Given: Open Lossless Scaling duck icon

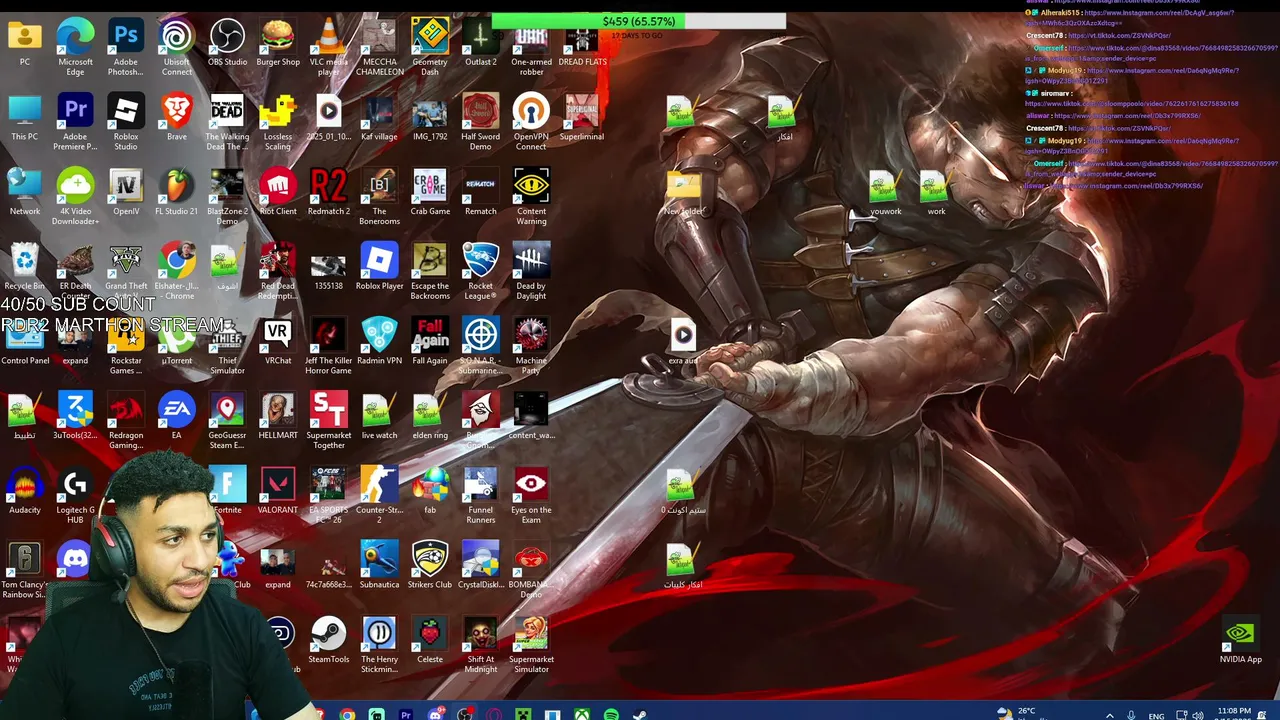Looking at the screenshot, I should (278, 122).
